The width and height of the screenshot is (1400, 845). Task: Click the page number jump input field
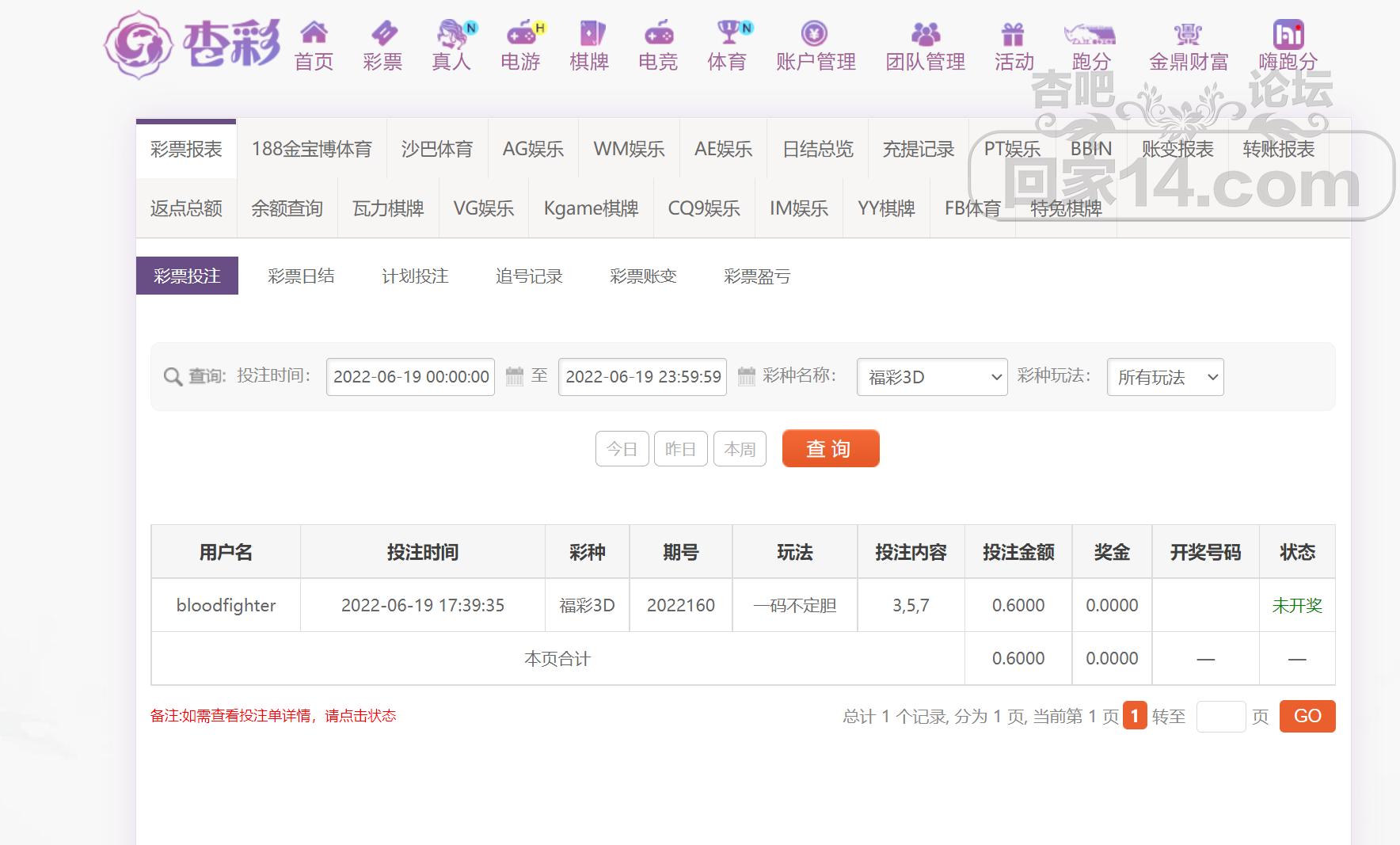[1220, 717]
